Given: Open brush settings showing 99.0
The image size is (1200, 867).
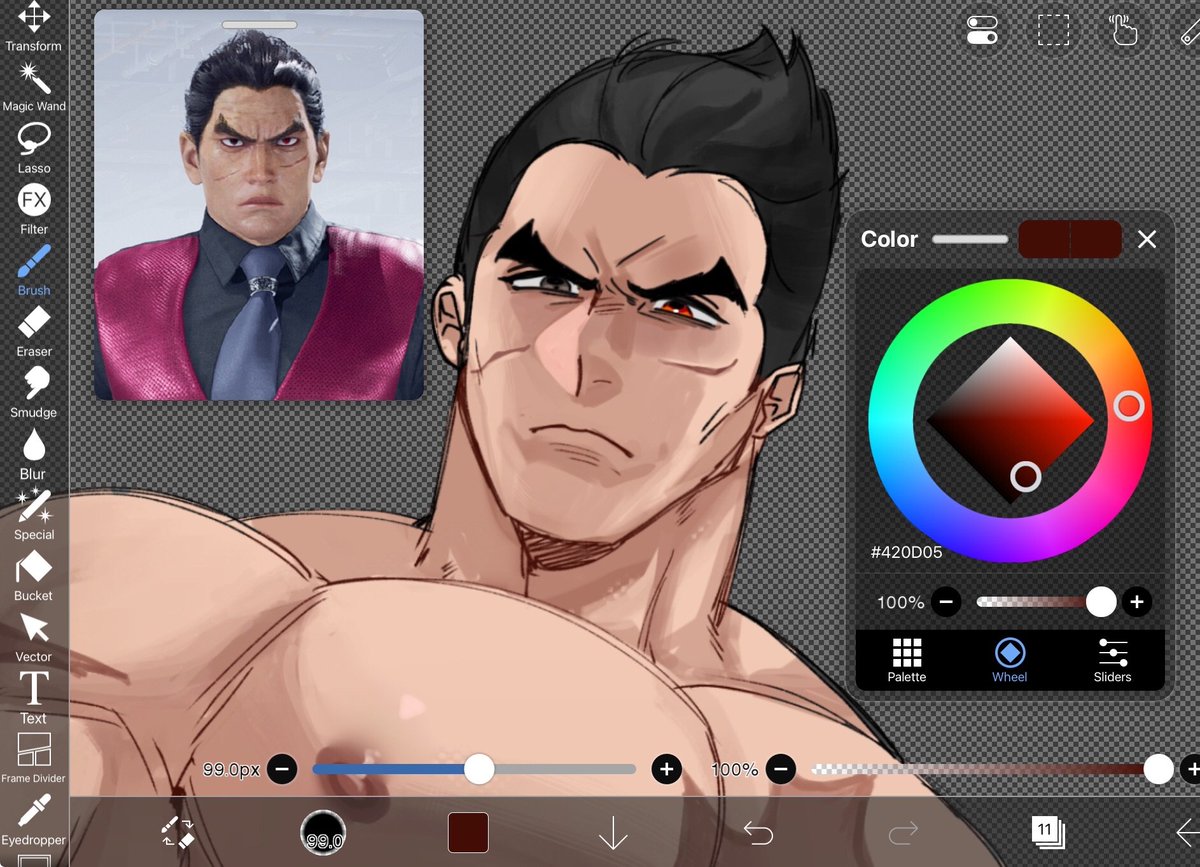Looking at the screenshot, I should [x=323, y=833].
